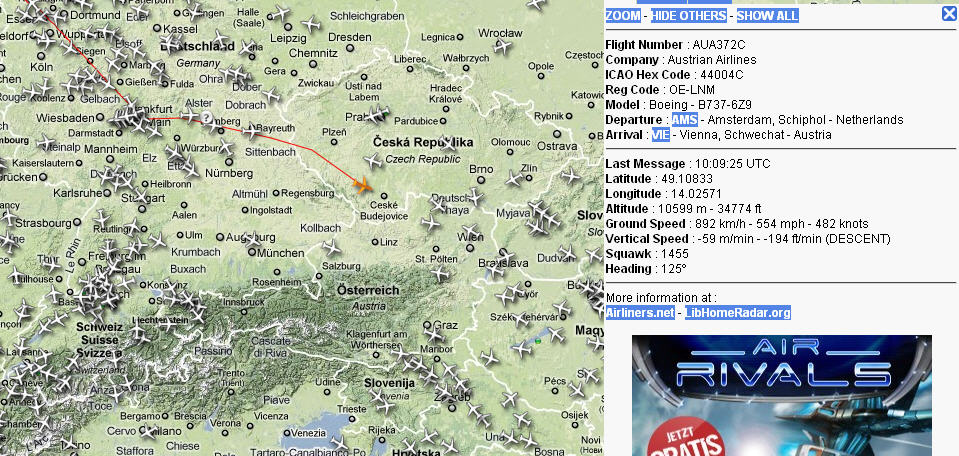The width and height of the screenshot is (959, 456).
Task: Open the LibHomeRadar.org link
Action: pyautogui.click(x=738, y=313)
